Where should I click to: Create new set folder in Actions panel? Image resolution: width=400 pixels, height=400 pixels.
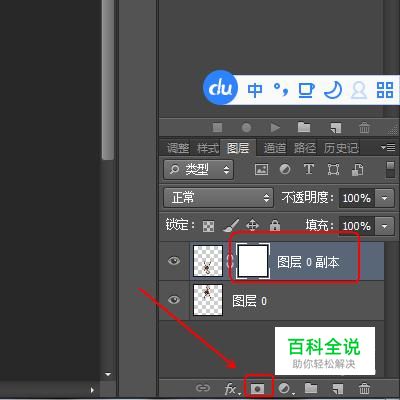coord(304,127)
